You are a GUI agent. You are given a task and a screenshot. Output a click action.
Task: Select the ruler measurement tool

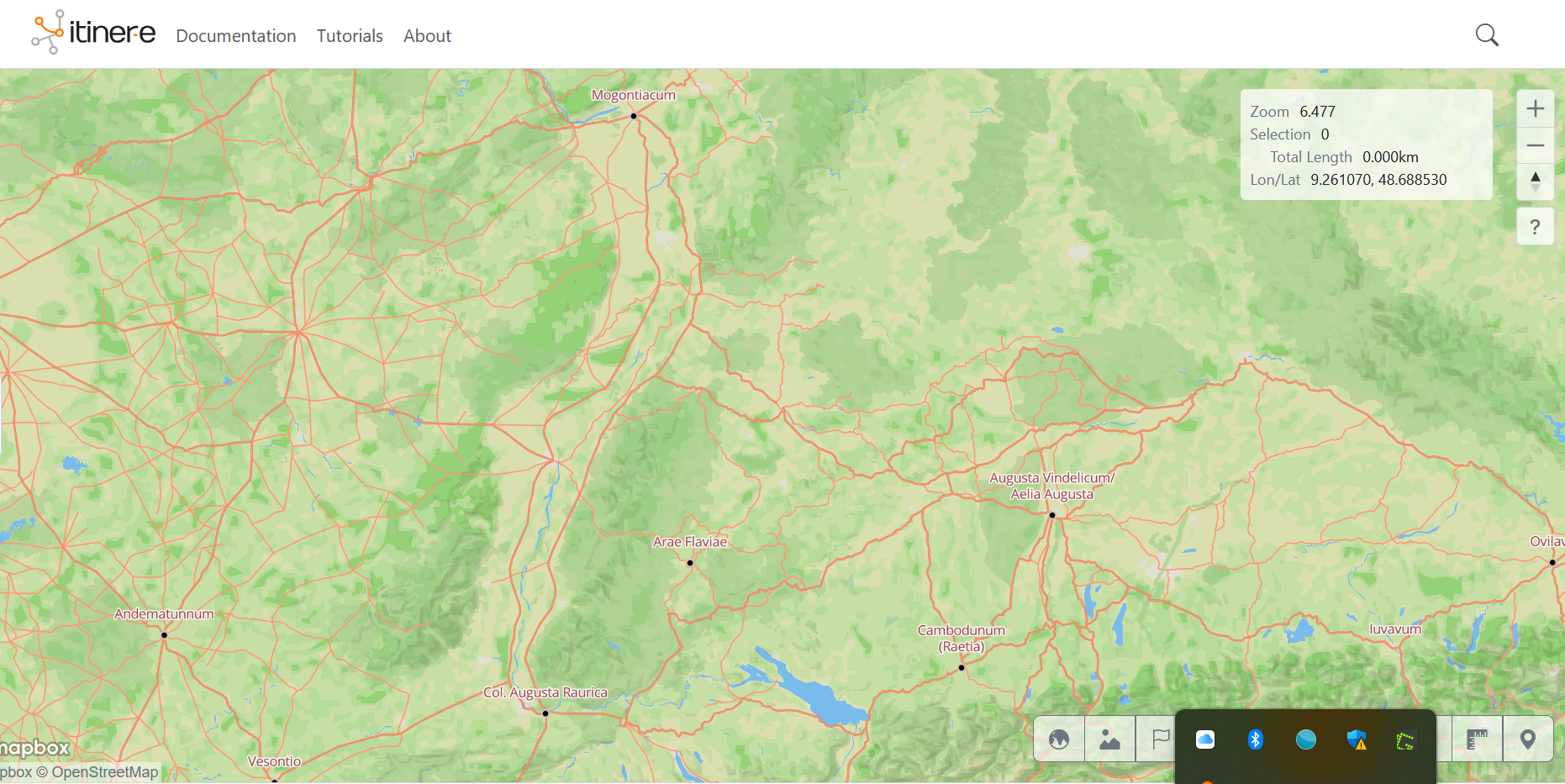(x=1477, y=739)
